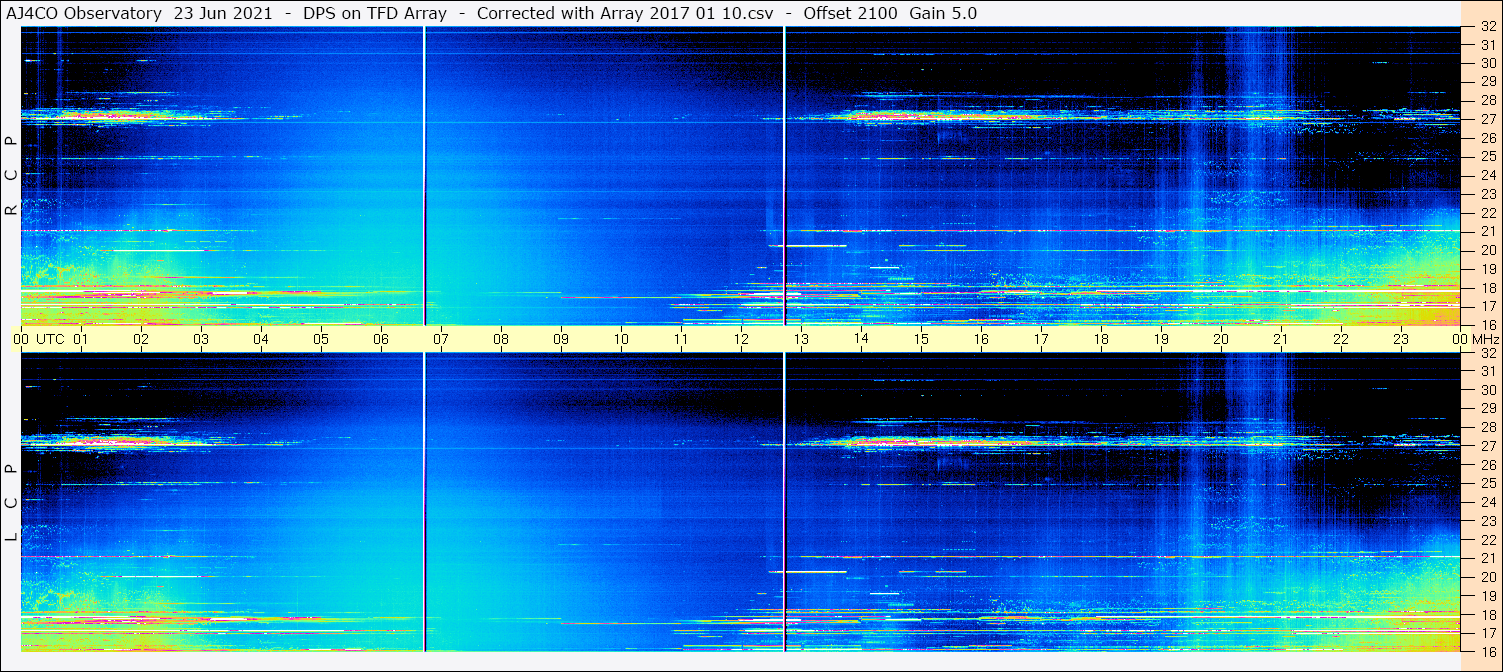
Task: Select the 30 MHz label of LCP panel
Action: pos(1487,390)
